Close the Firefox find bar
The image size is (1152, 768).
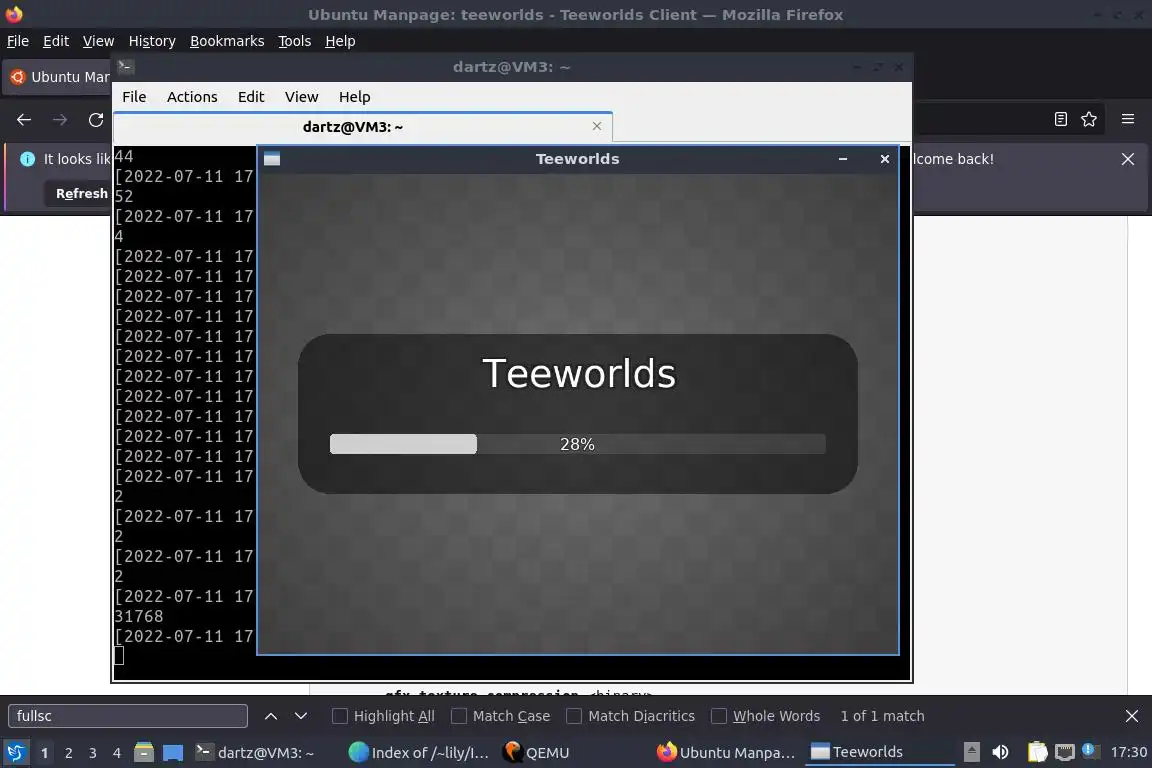pyautogui.click(x=1131, y=716)
